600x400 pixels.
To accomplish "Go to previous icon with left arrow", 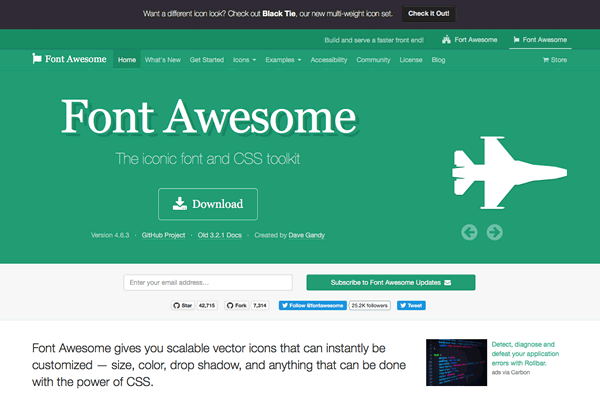I will pos(469,232).
